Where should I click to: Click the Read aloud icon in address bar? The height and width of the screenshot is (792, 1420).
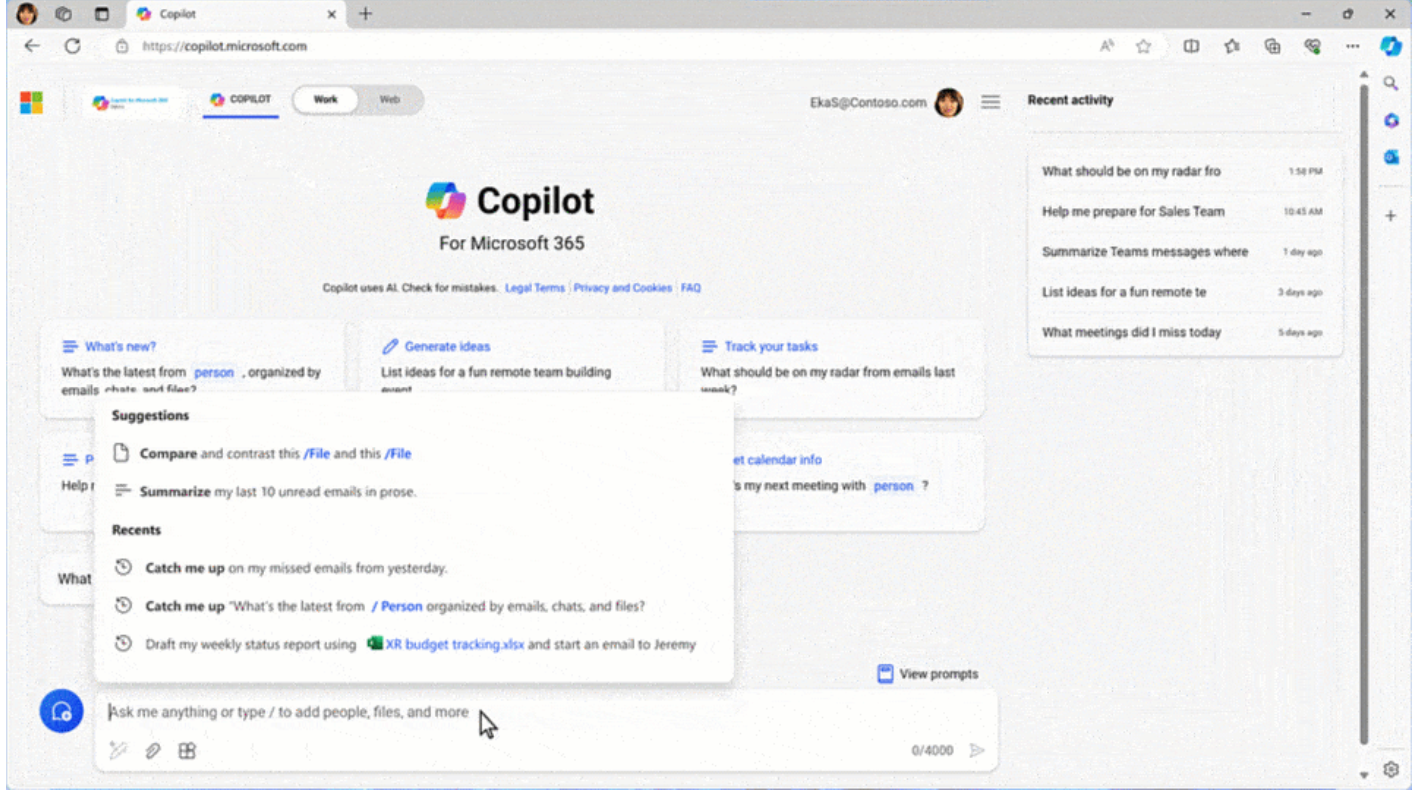point(1107,46)
